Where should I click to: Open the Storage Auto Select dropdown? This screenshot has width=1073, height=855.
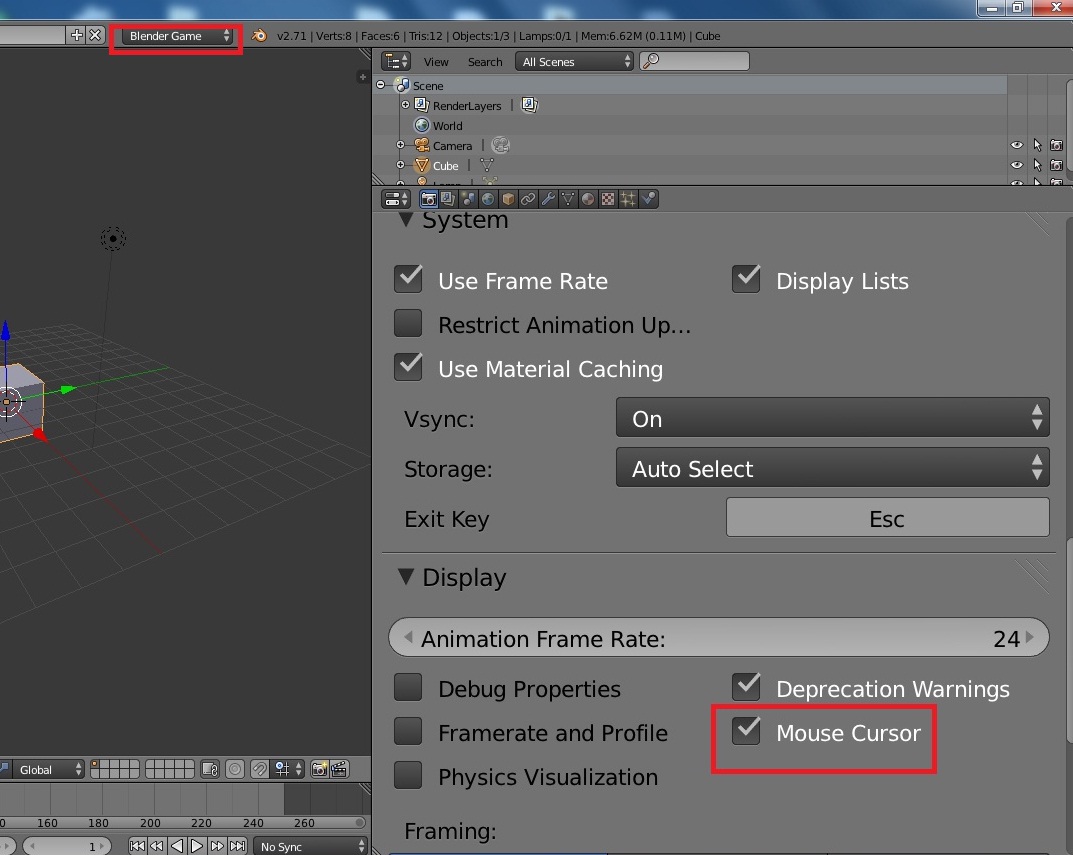[x=832, y=468]
